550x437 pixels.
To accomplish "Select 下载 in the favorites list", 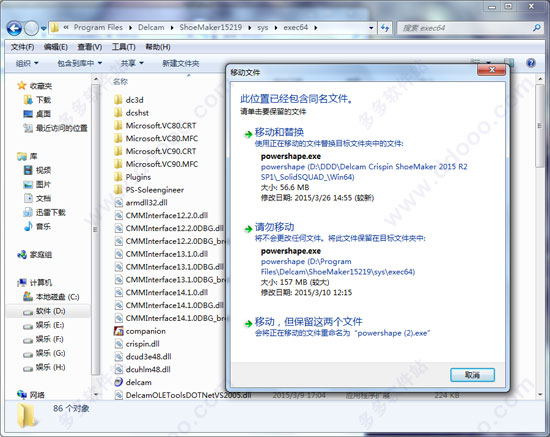I will click(x=37, y=100).
